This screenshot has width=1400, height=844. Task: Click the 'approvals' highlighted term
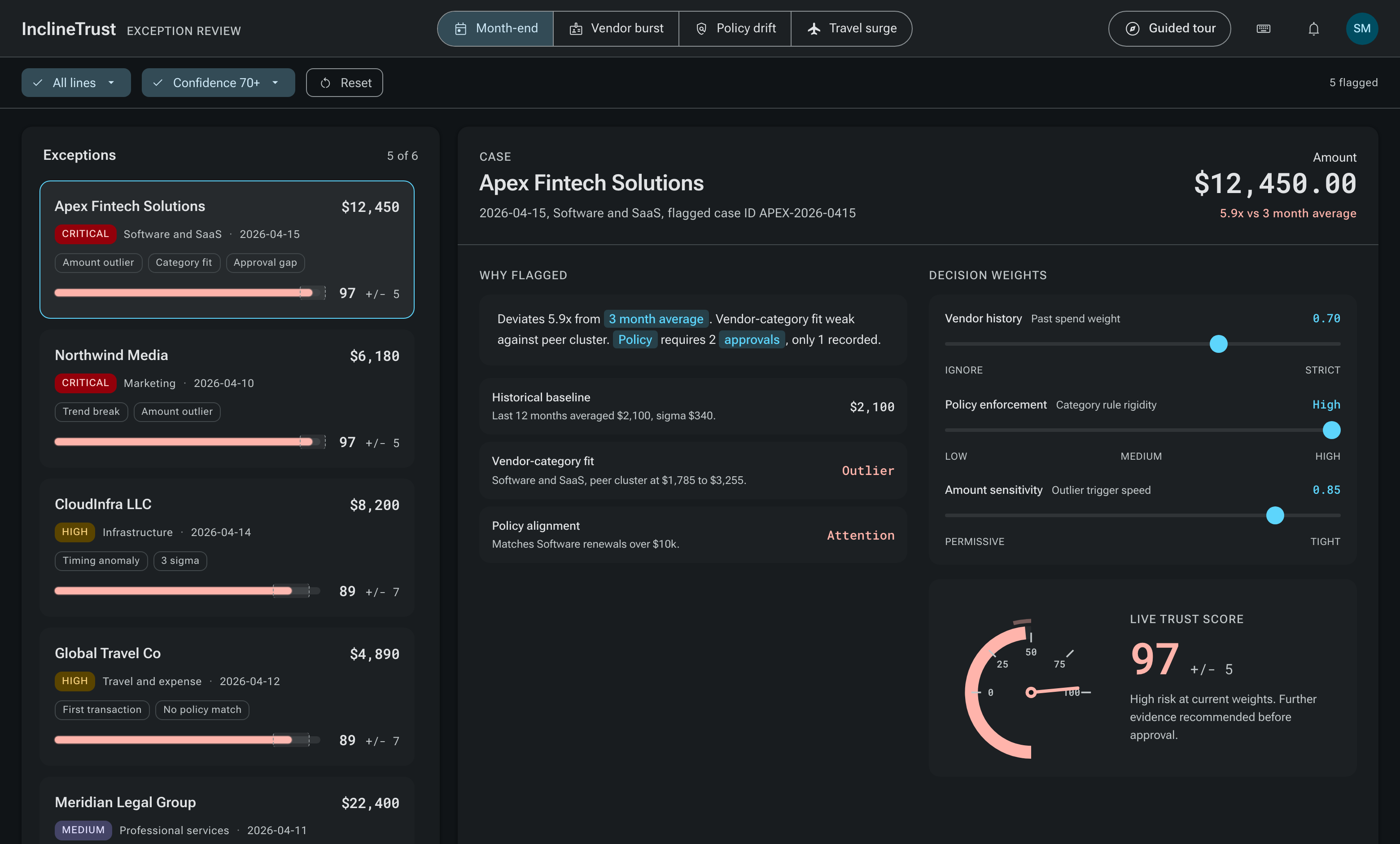tap(751, 340)
